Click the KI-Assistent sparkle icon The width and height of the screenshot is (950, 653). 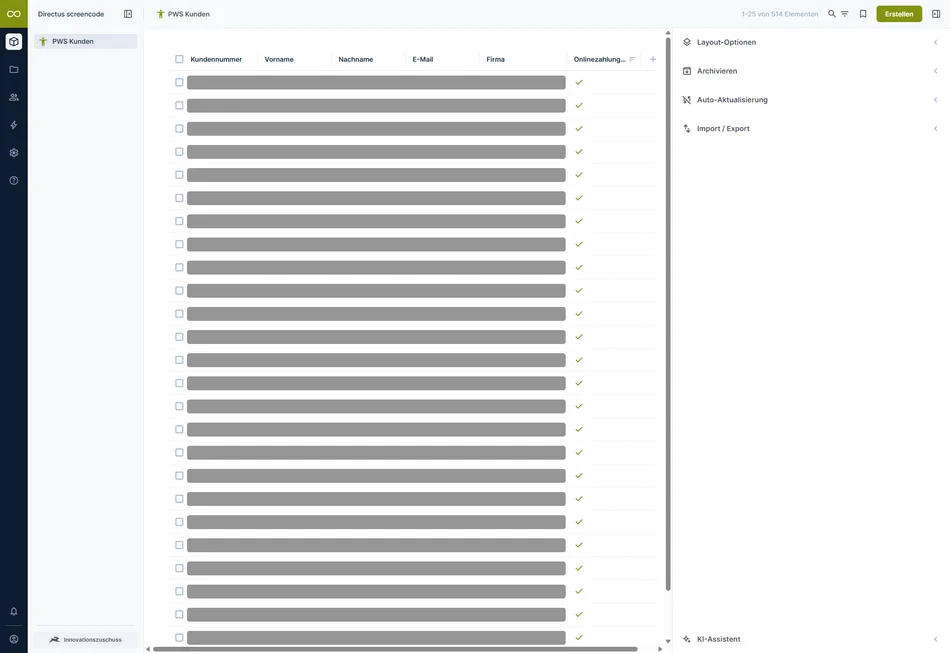point(687,639)
